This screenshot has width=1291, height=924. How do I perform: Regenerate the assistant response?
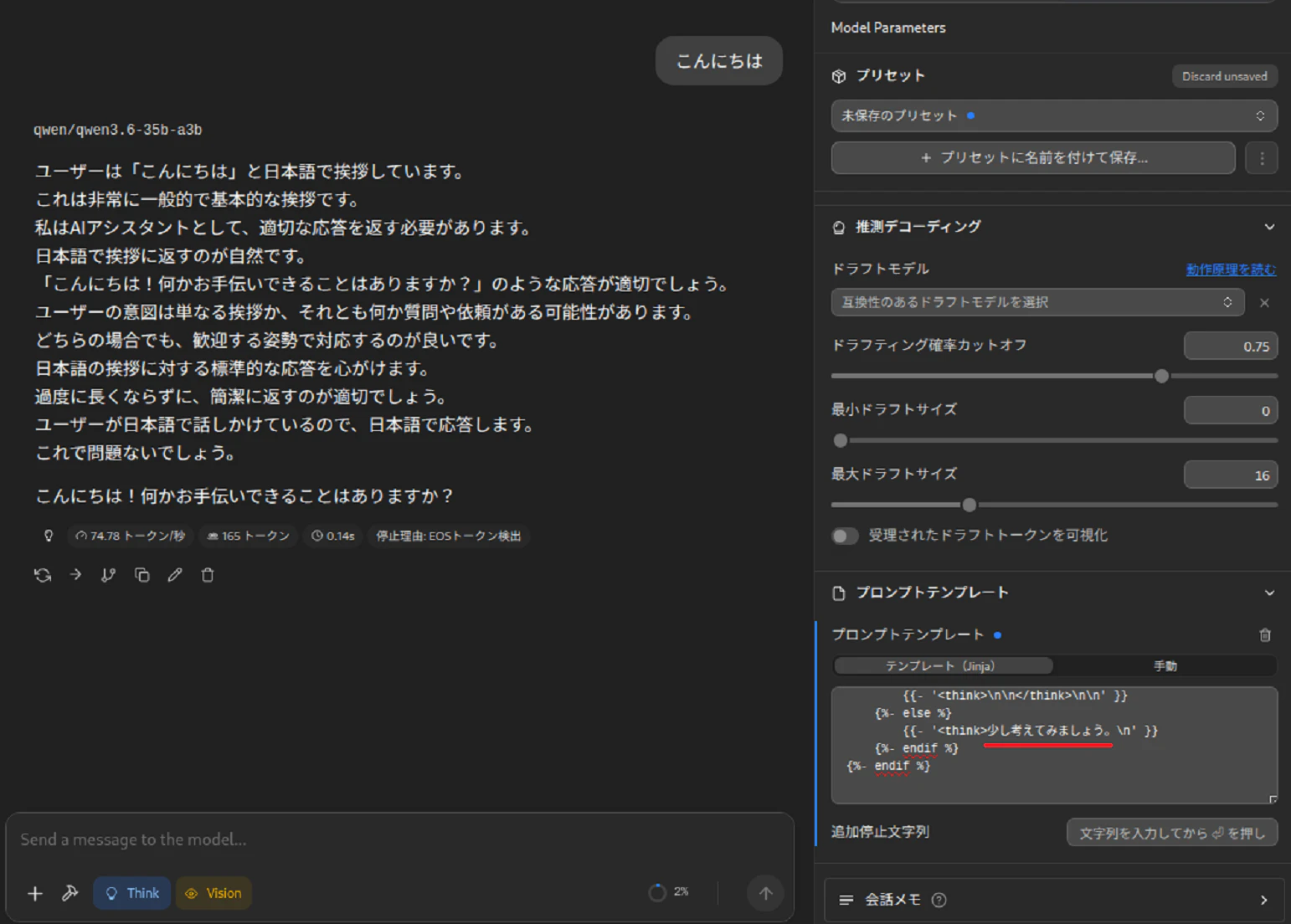tap(43, 575)
